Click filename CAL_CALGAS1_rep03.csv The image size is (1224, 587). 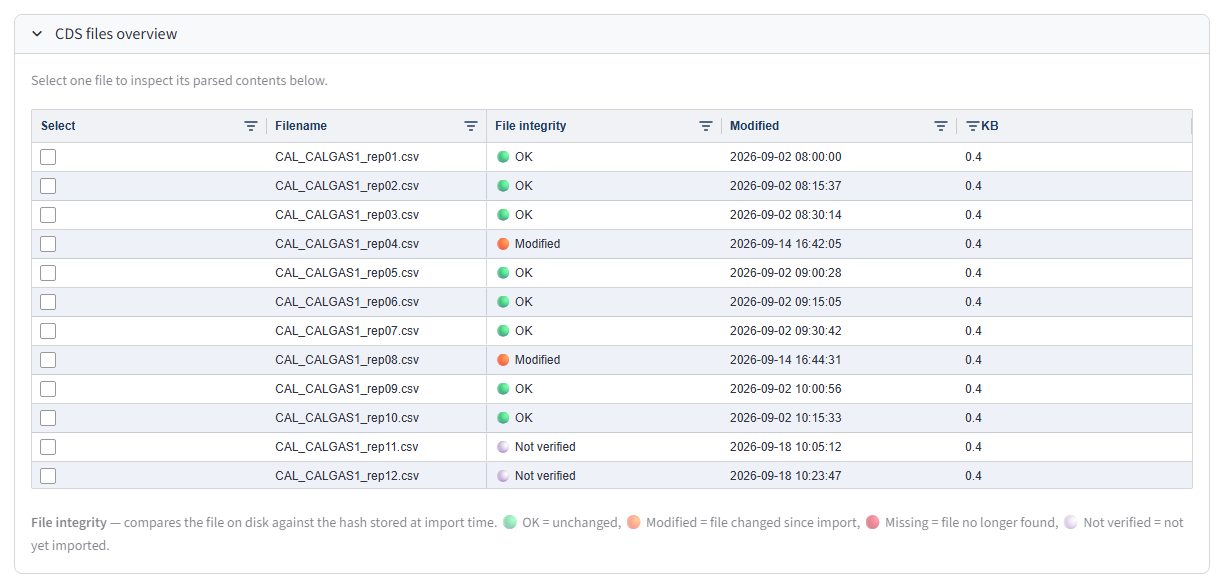coord(347,215)
